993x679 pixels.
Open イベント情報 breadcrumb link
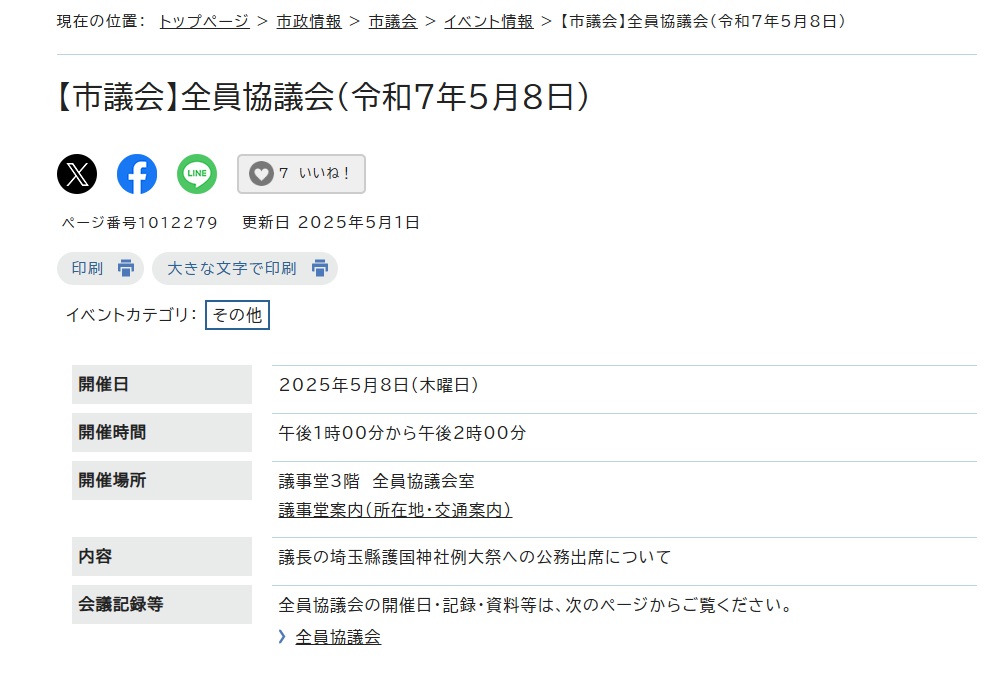[489, 22]
